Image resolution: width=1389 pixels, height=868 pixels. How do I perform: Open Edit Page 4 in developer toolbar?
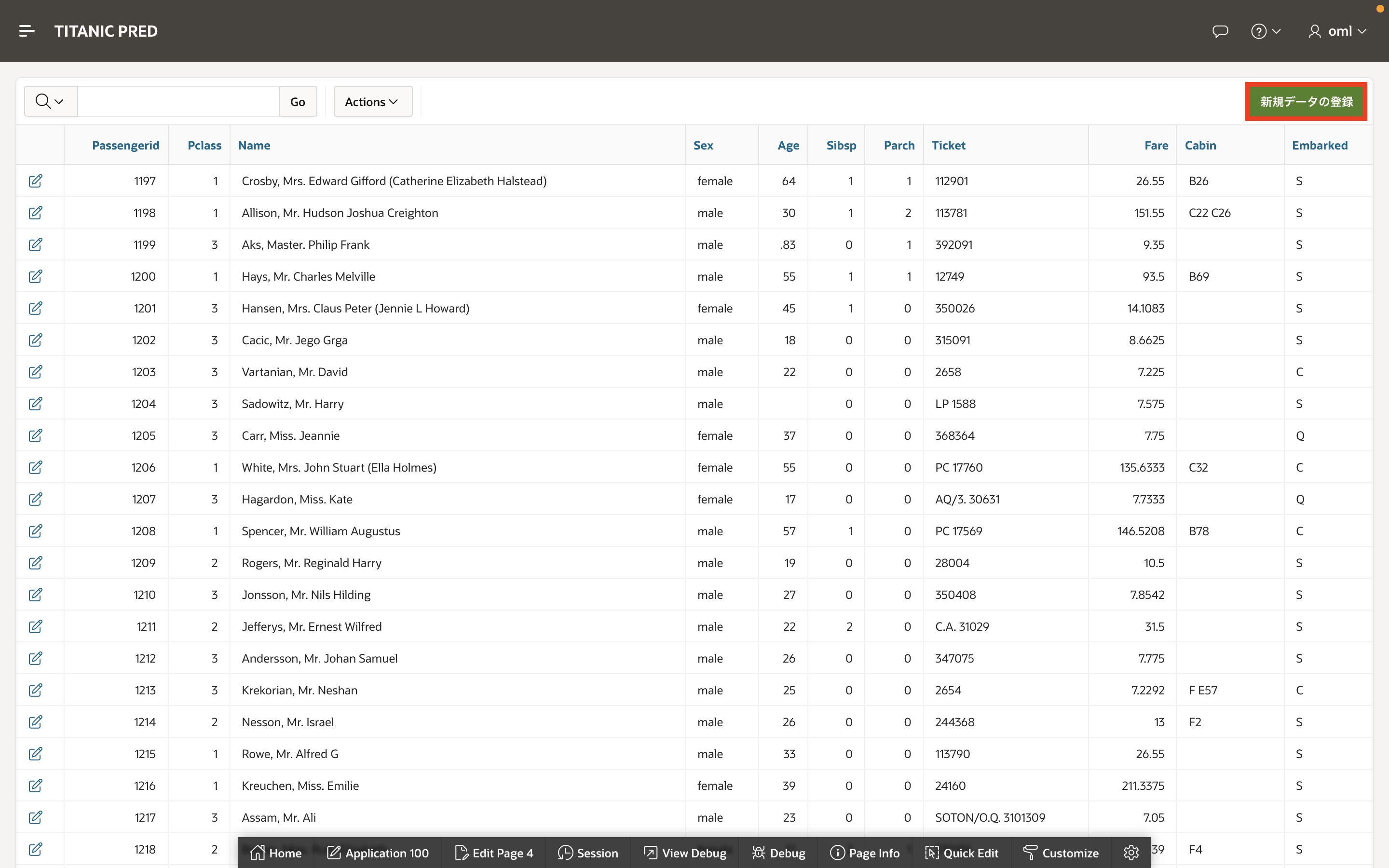493,853
